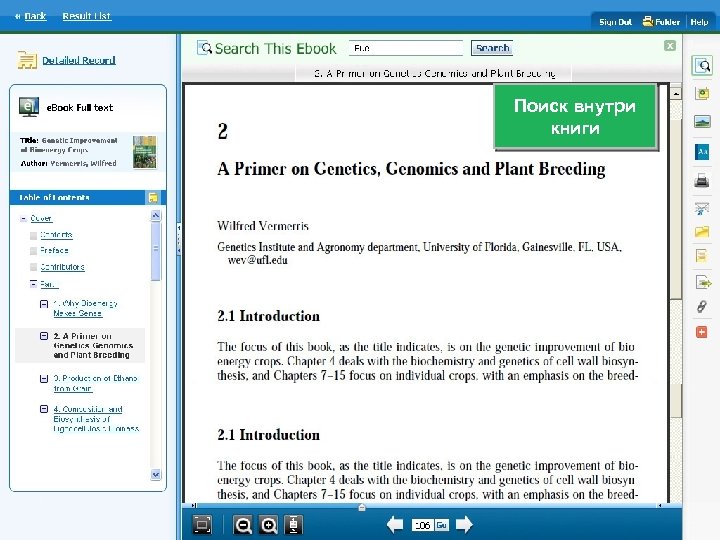Click the notes icon in right sidebar
Viewport: 720px width, 540px height.
coord(702,94)
